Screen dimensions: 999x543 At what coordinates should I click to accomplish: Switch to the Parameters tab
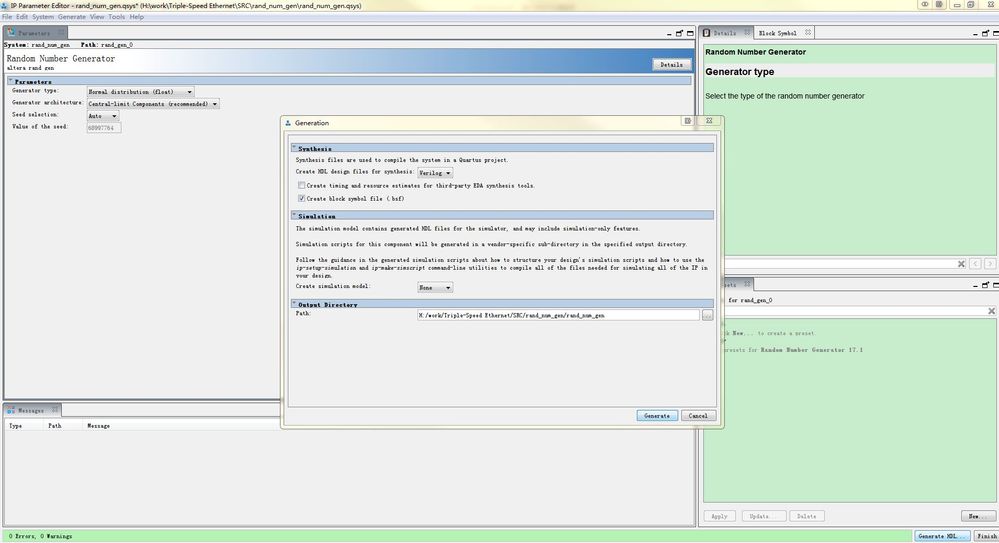point(34,33)
